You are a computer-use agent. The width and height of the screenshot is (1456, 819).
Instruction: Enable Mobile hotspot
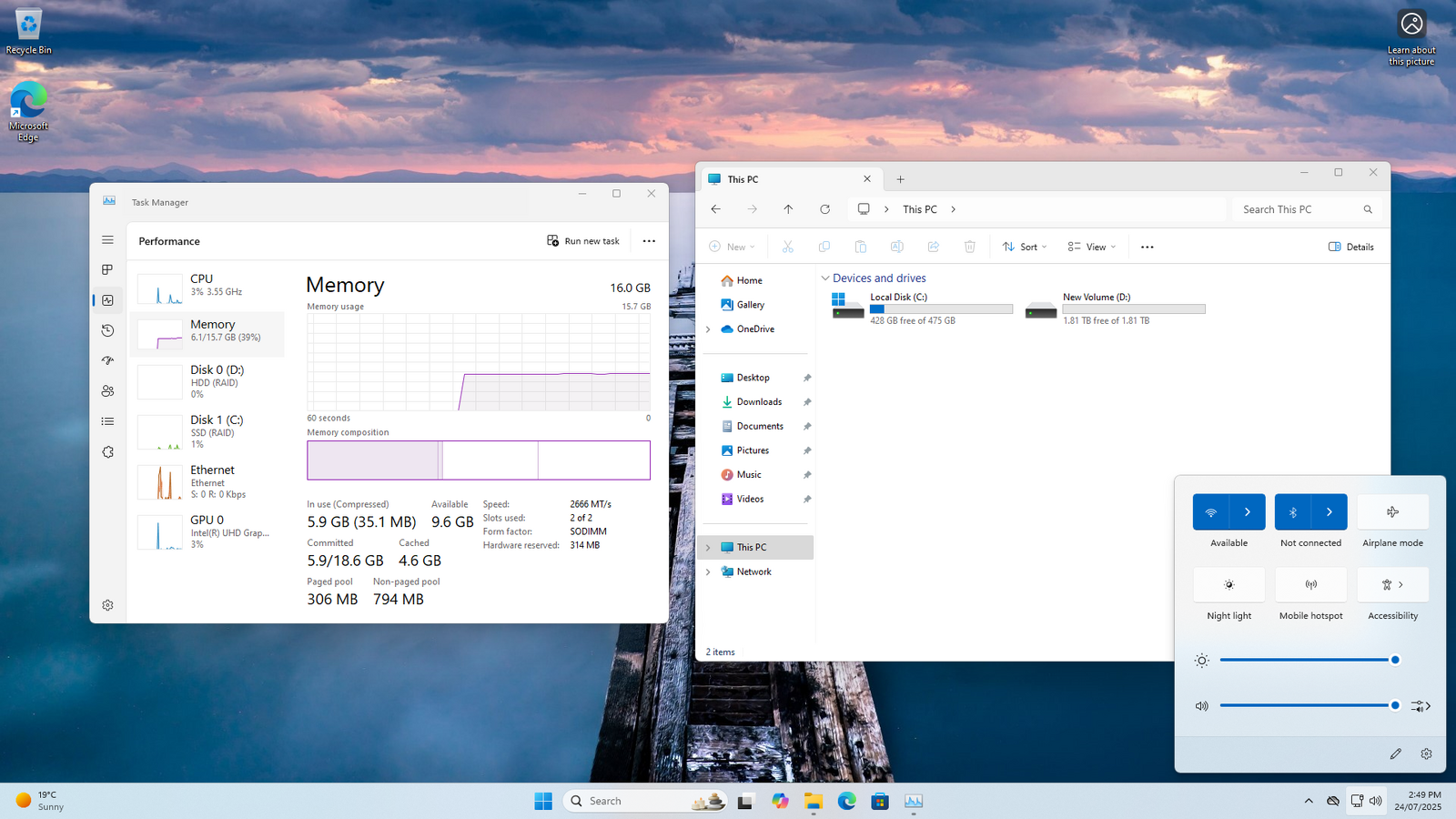click(1310, 585)
